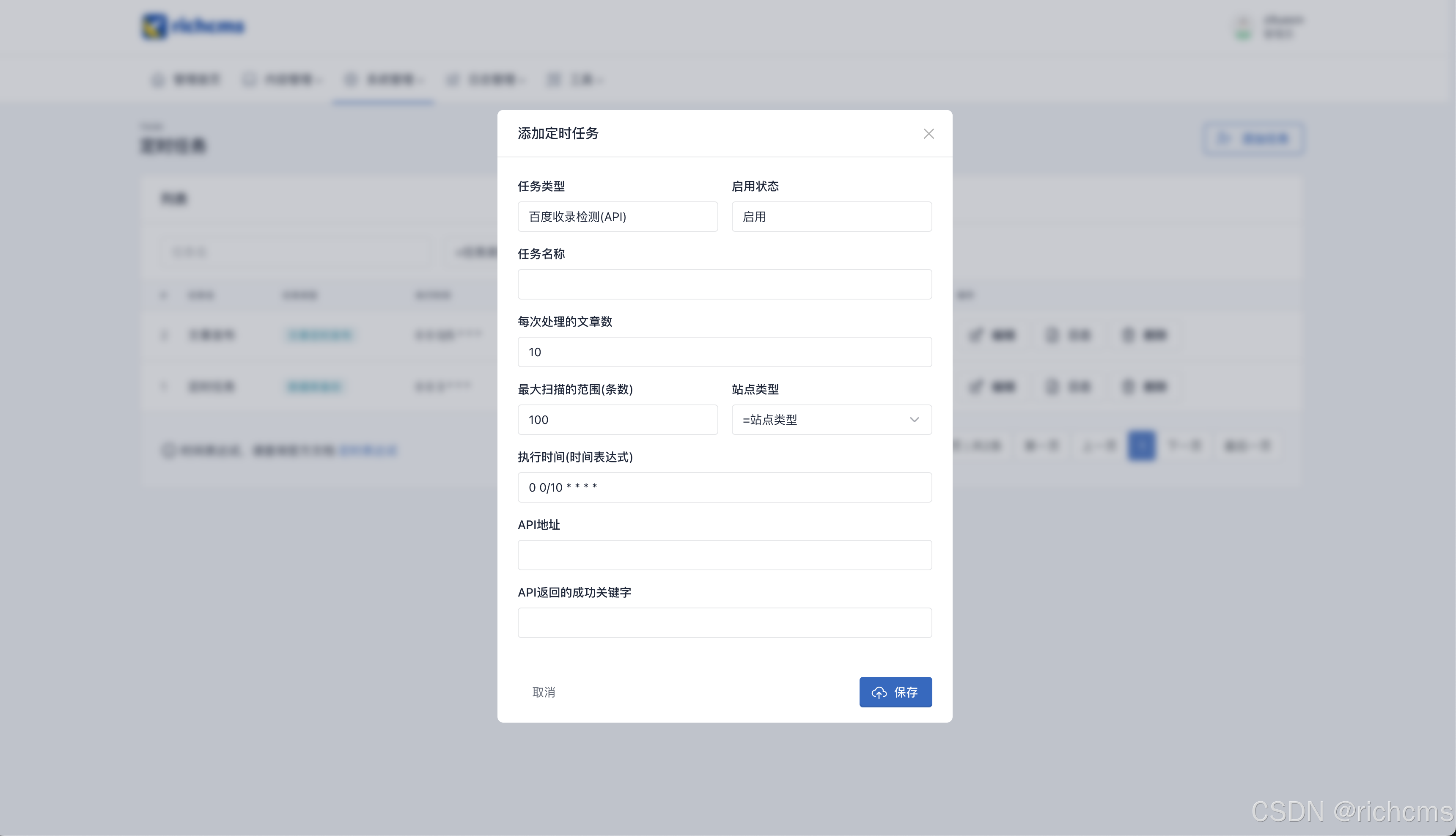The image size is (1456, 836).
Task: Click the underlined active navigation menu item
Action: tap(383, 80)
